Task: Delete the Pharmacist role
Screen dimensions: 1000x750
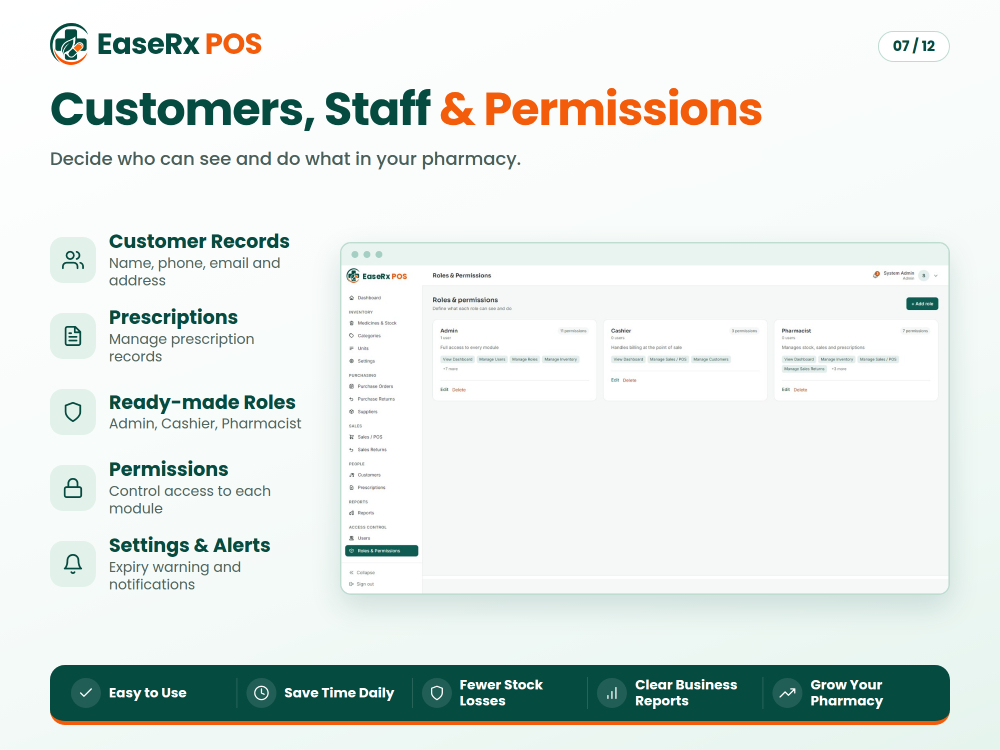Action: click(x=800, y=390)
